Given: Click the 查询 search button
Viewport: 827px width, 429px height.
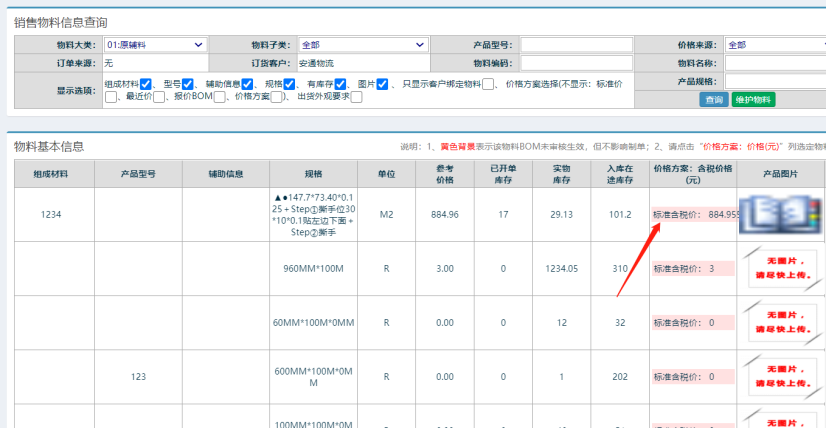Looking at the screenshot, I should coord(714,100).
